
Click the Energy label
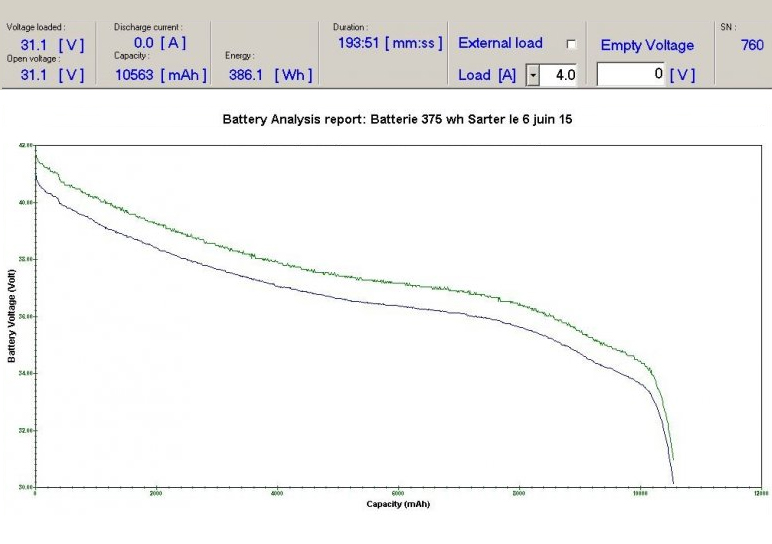(239, 56)
